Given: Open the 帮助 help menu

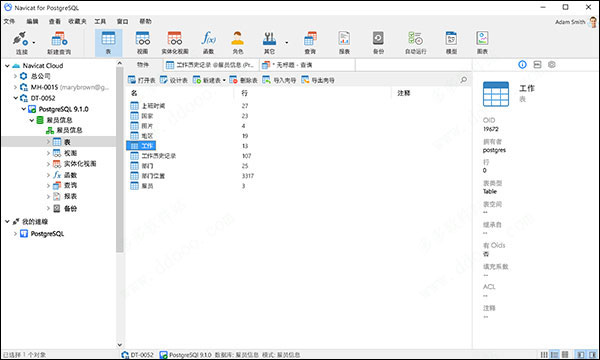Looking at the screenshot, I should pyautogui.click(x=145, y=21).
